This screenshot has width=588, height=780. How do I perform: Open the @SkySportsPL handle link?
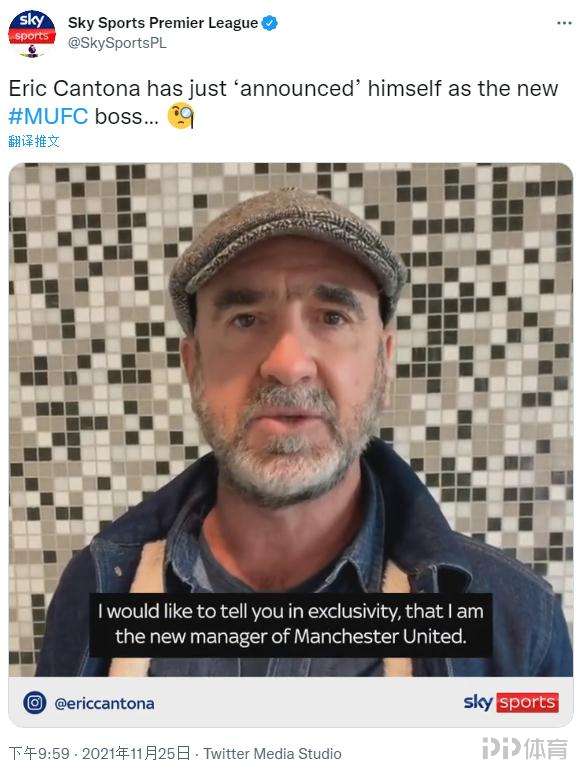tap(117, 43)
